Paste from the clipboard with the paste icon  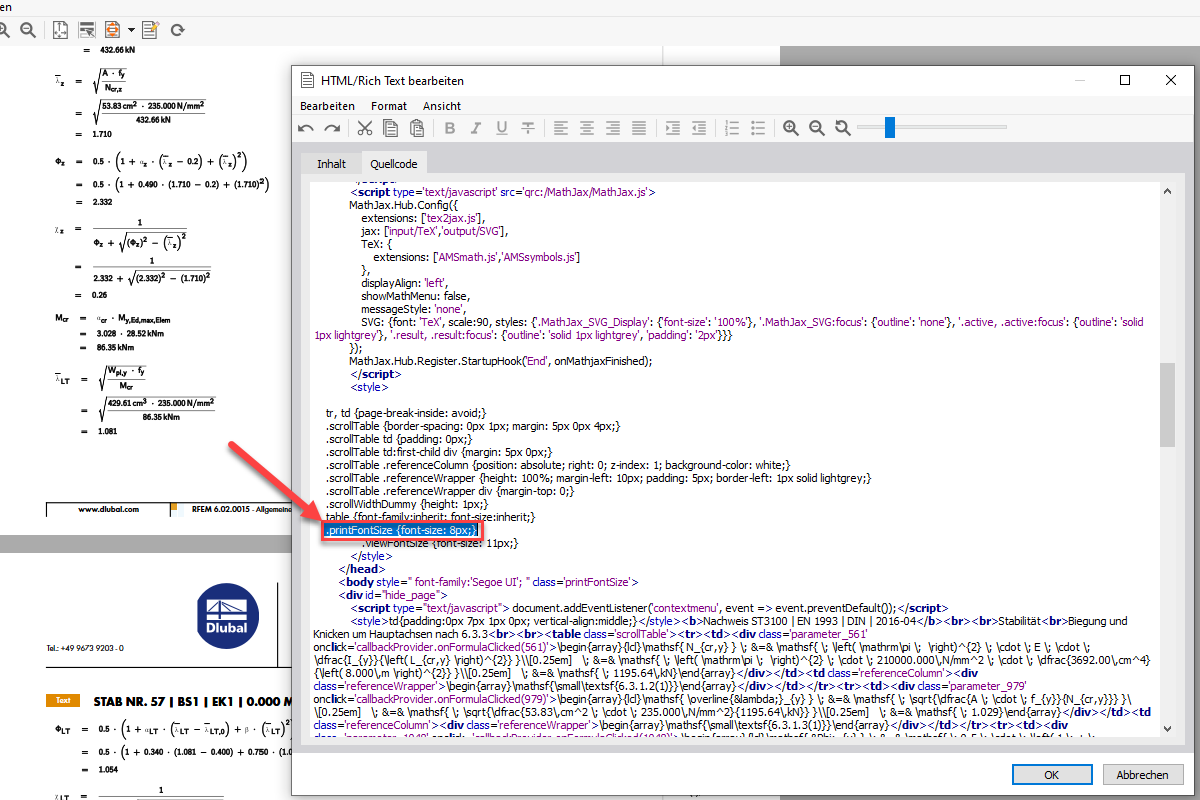417,128
